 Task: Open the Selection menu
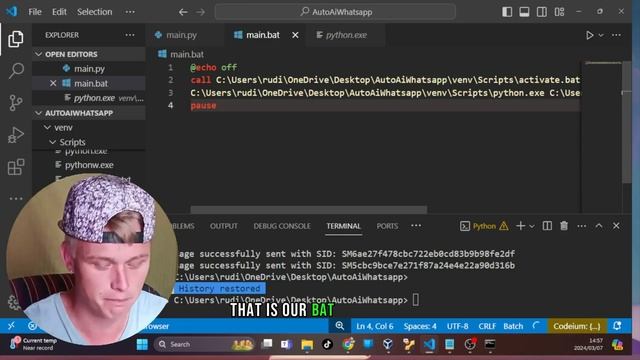(95, 12)
